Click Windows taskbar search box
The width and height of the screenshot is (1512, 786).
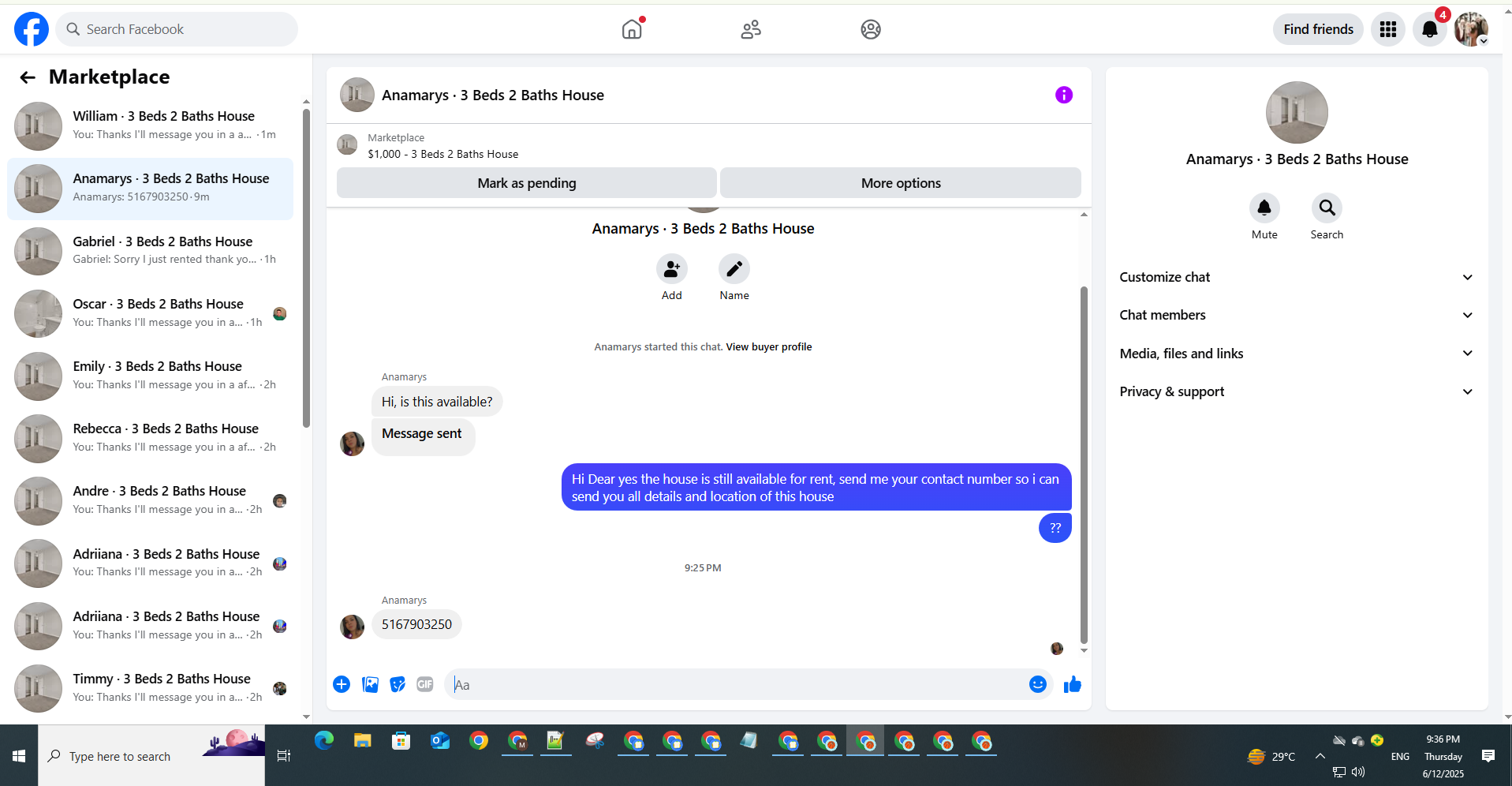(151, 756)
